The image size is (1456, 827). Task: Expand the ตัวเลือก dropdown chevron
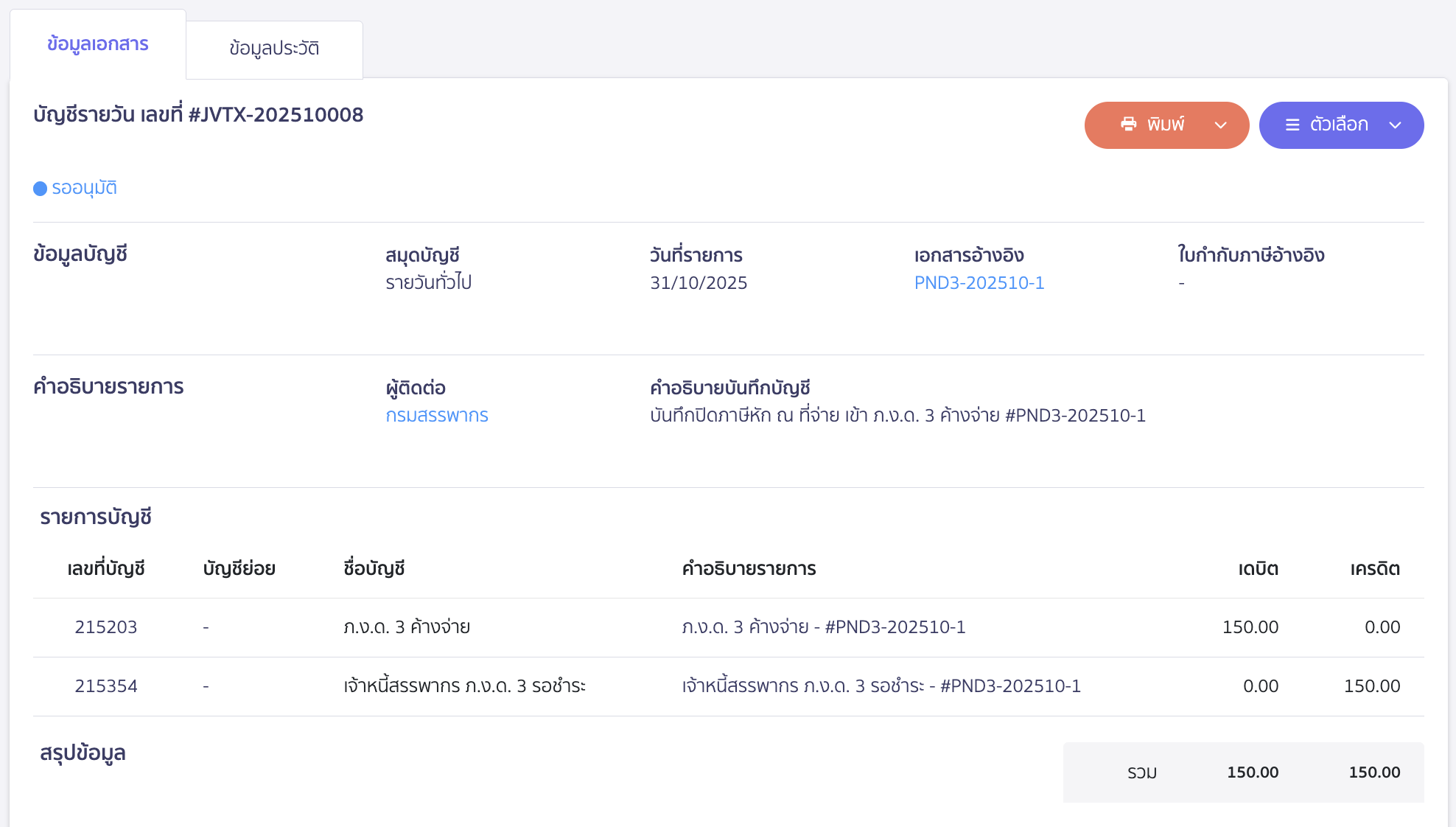tap(1396, 126)
